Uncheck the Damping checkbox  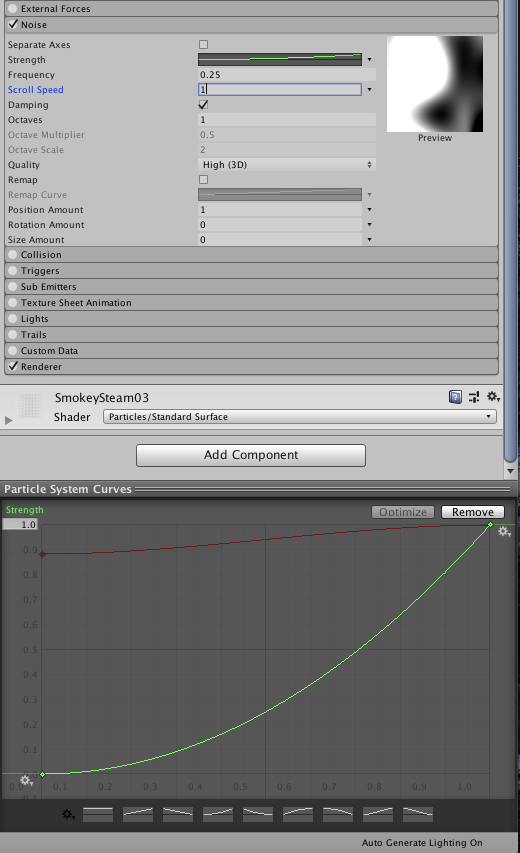(x=203, y=104)
